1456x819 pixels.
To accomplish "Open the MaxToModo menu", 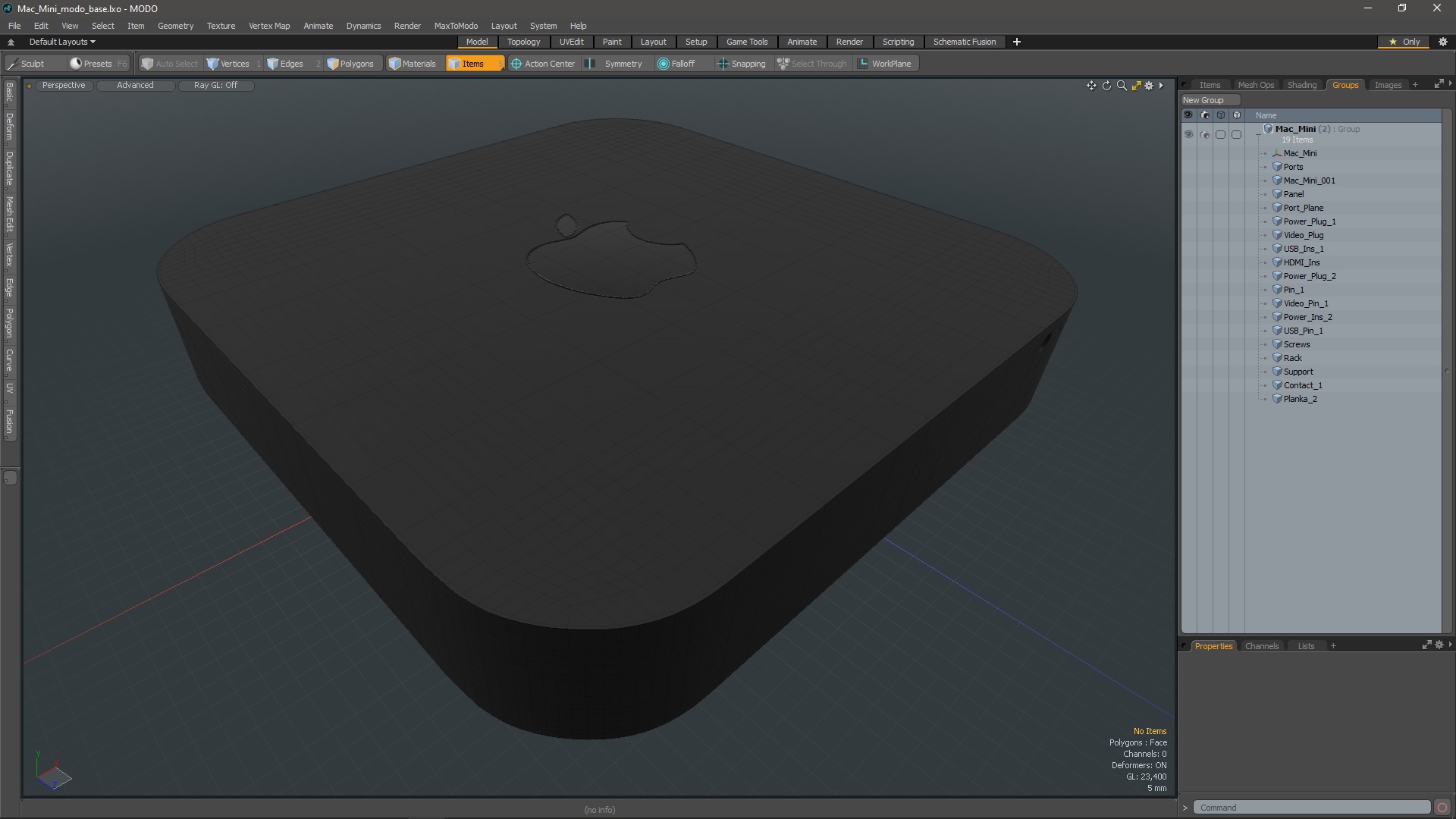I will coord(456,26).
